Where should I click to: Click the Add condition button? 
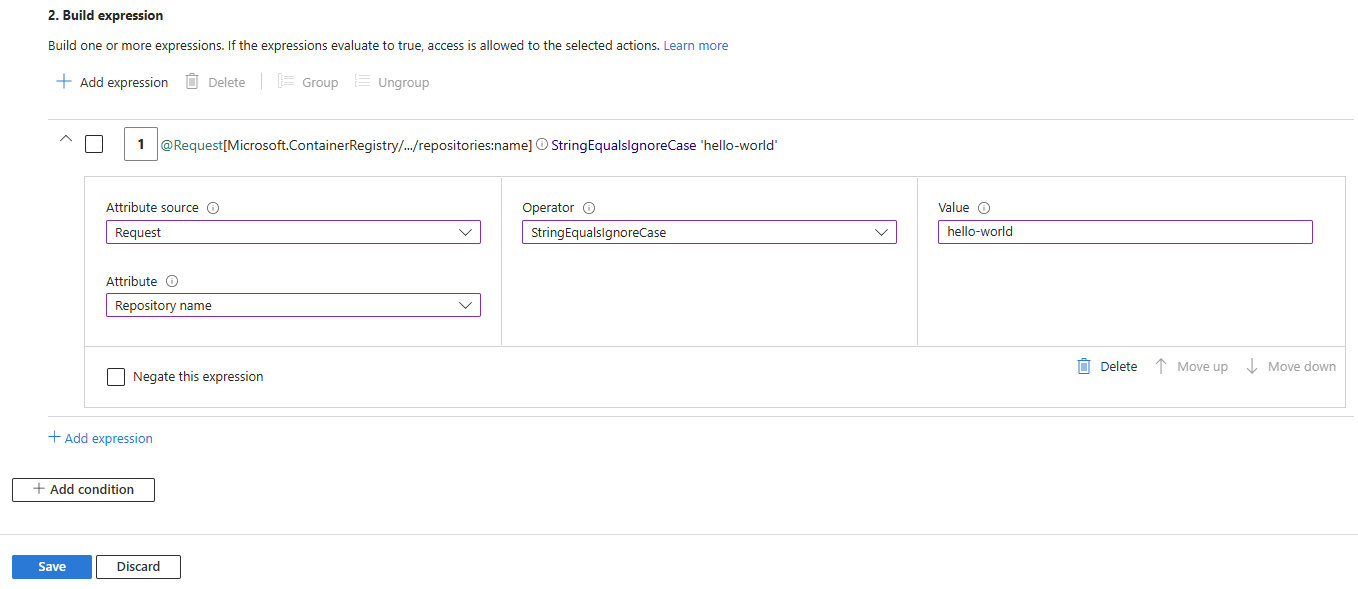(x=83, y=489)
